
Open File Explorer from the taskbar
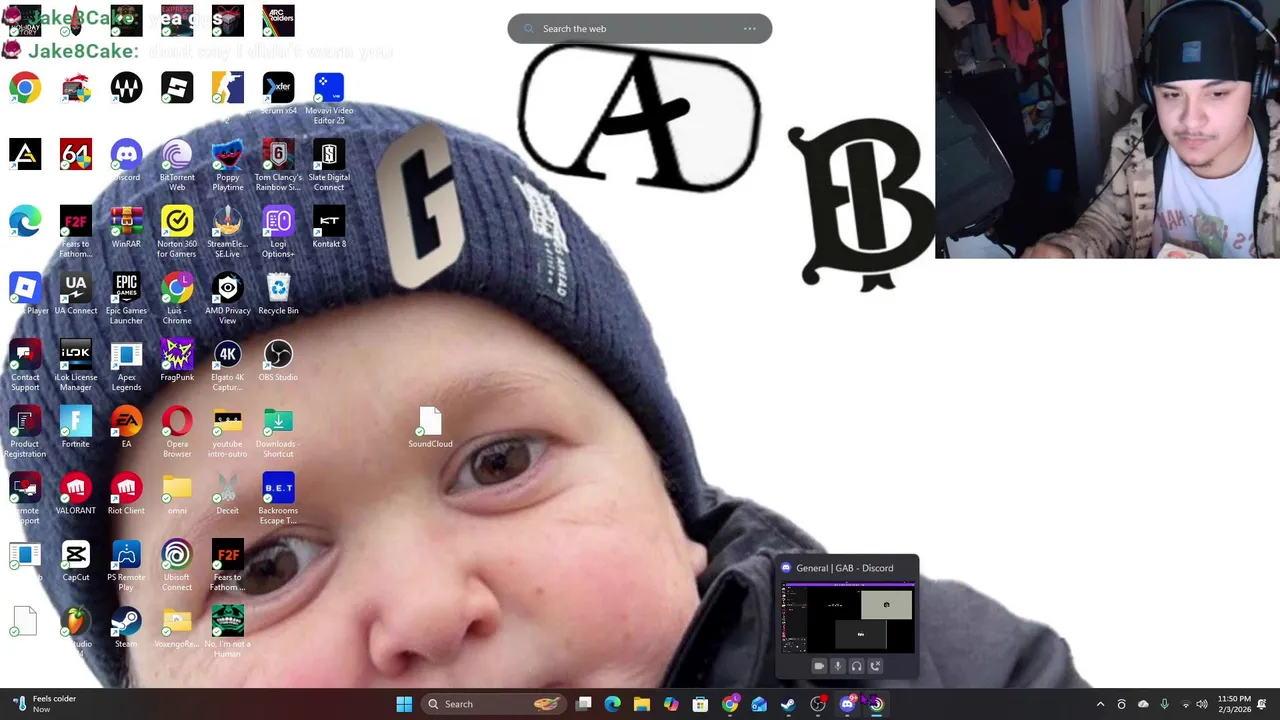point(642,704)
